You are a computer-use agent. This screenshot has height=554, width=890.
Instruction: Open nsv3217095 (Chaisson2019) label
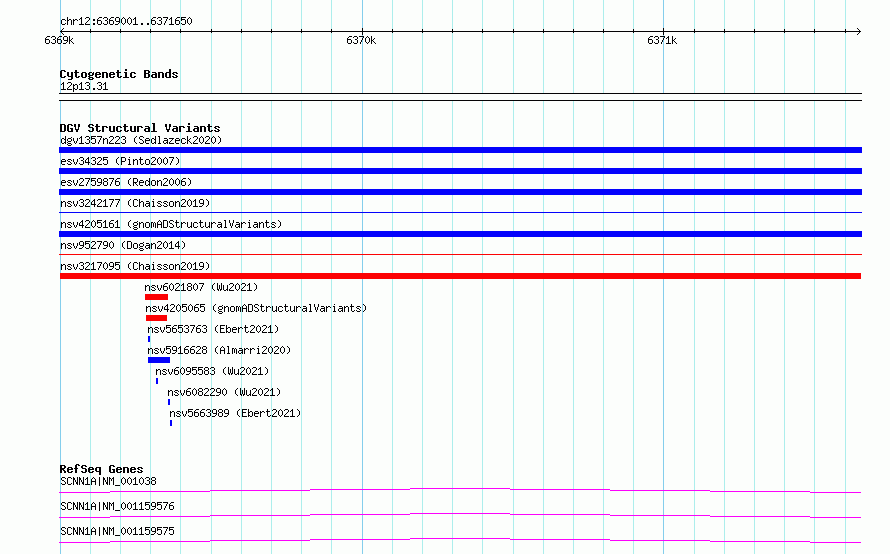click(x=135, y=266)
